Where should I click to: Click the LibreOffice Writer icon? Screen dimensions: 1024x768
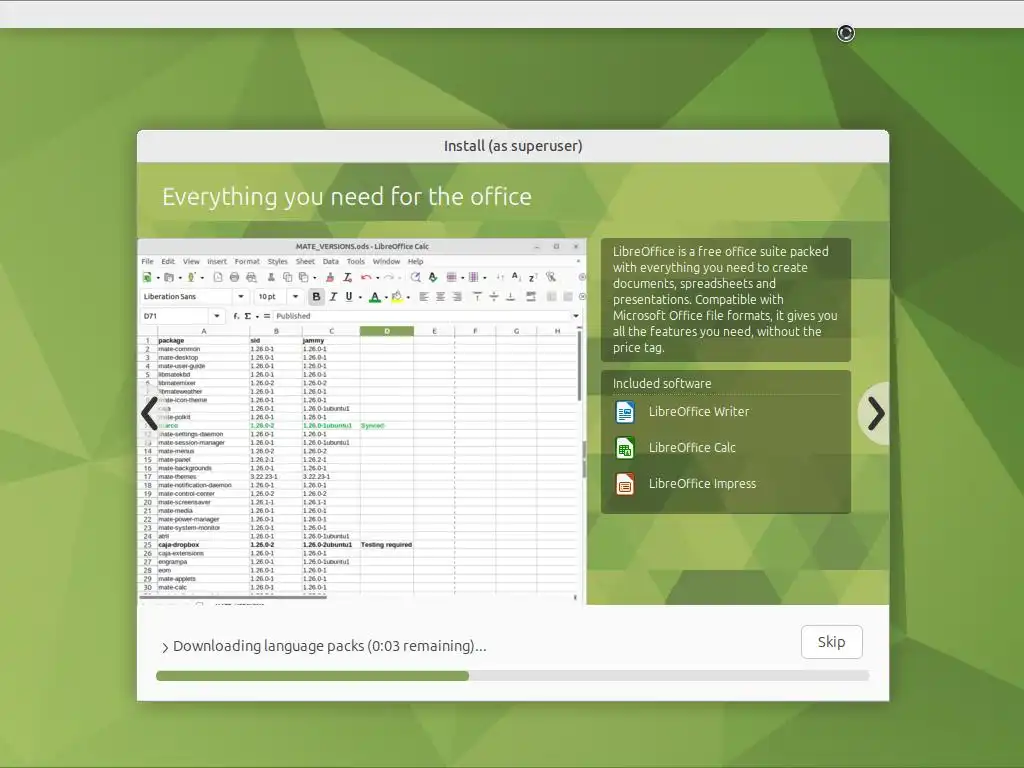(x=625, y=412)
